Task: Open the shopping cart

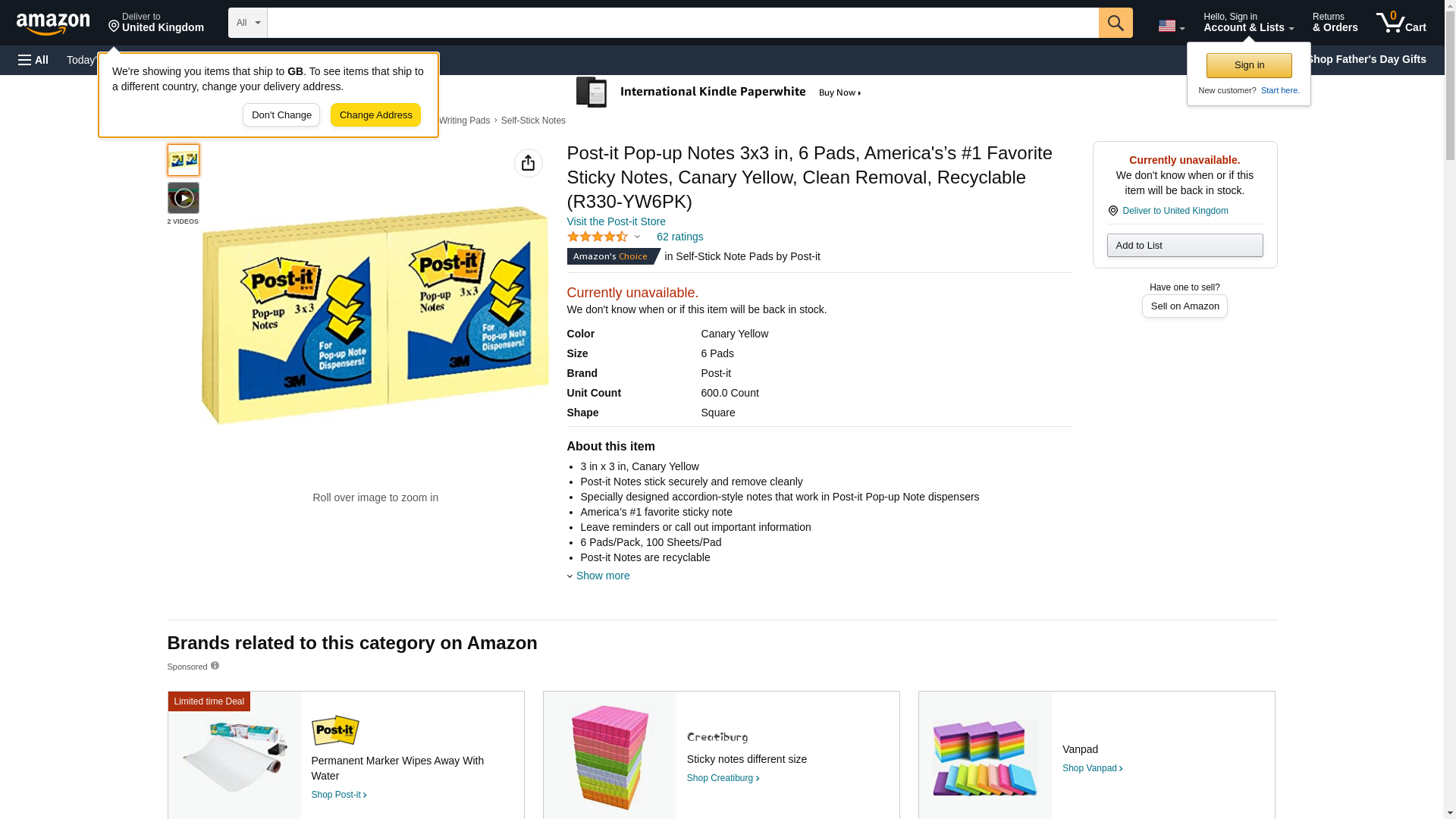Action: coord(1401,23)
